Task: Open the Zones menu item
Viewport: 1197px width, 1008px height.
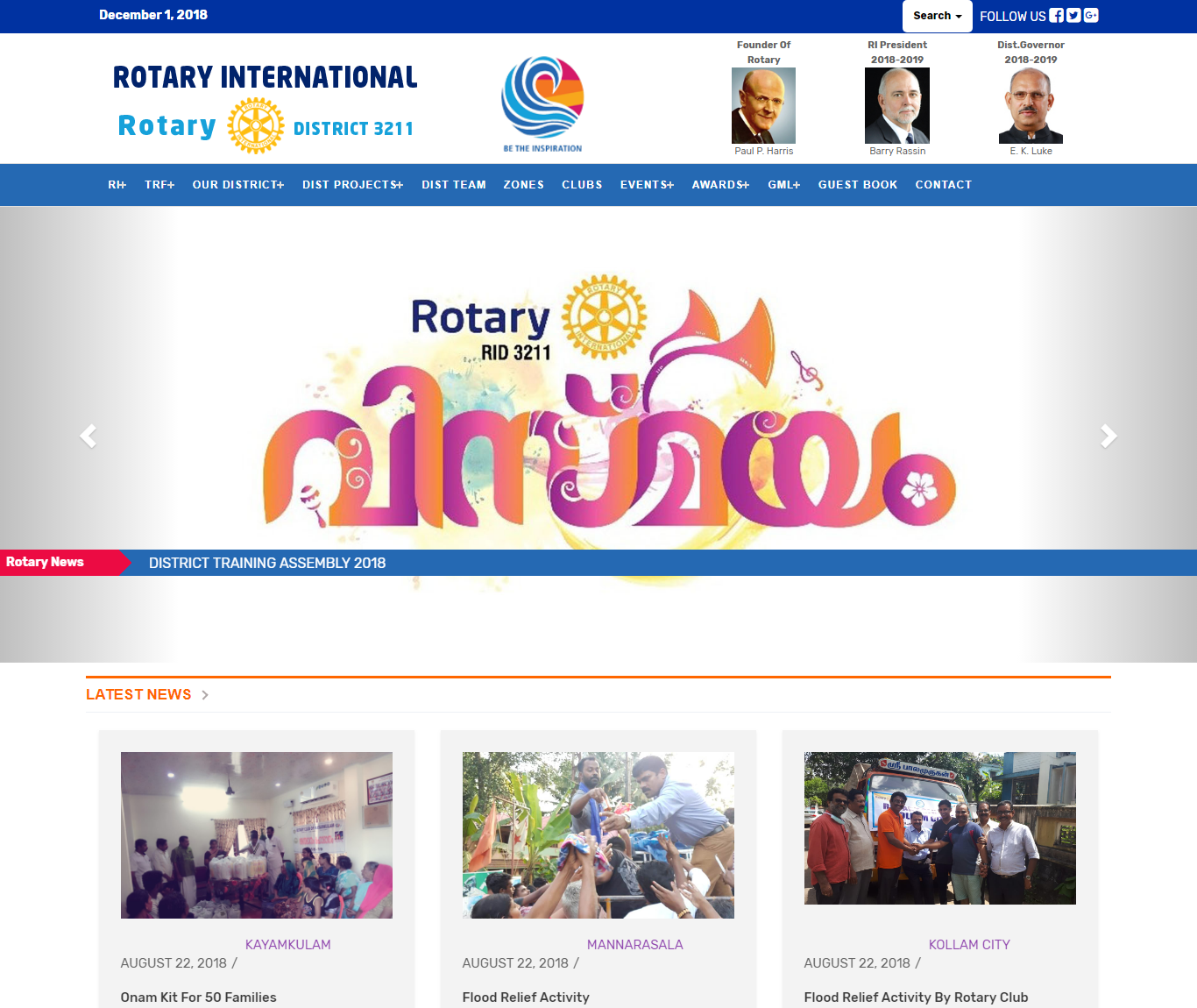Action: point(524,185)
